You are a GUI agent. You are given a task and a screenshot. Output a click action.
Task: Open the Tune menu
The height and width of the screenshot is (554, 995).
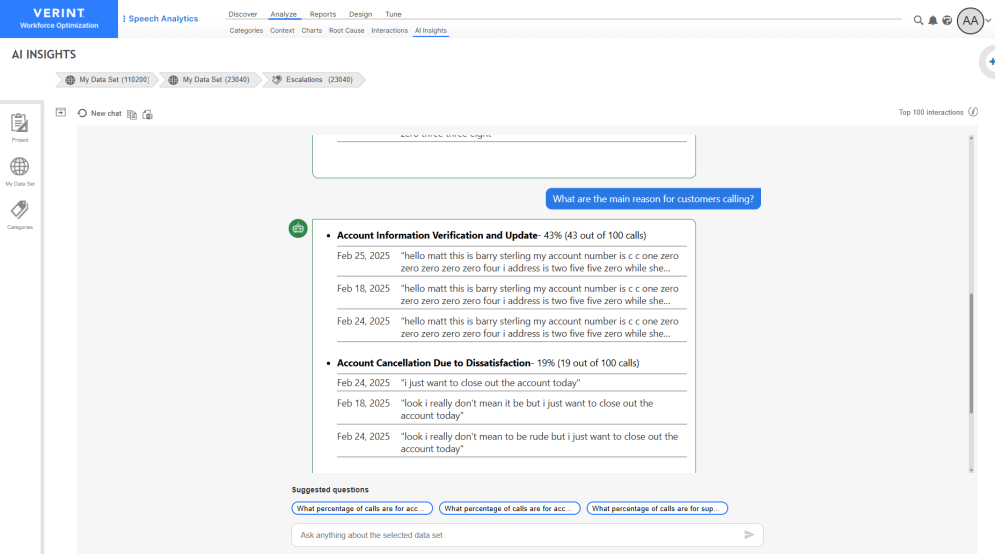[x=393, y=14]
